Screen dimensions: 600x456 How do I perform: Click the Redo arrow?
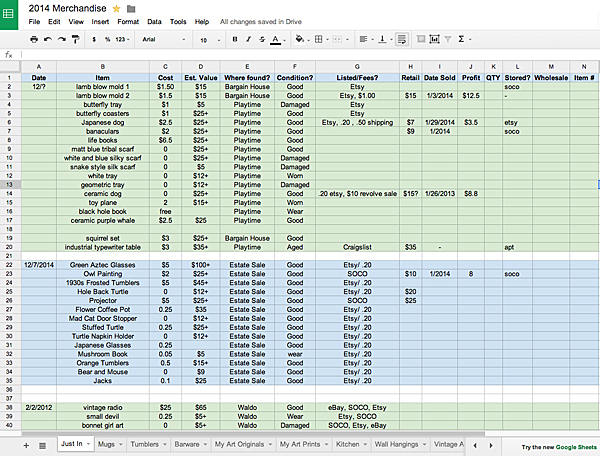[x=61, y=39]
